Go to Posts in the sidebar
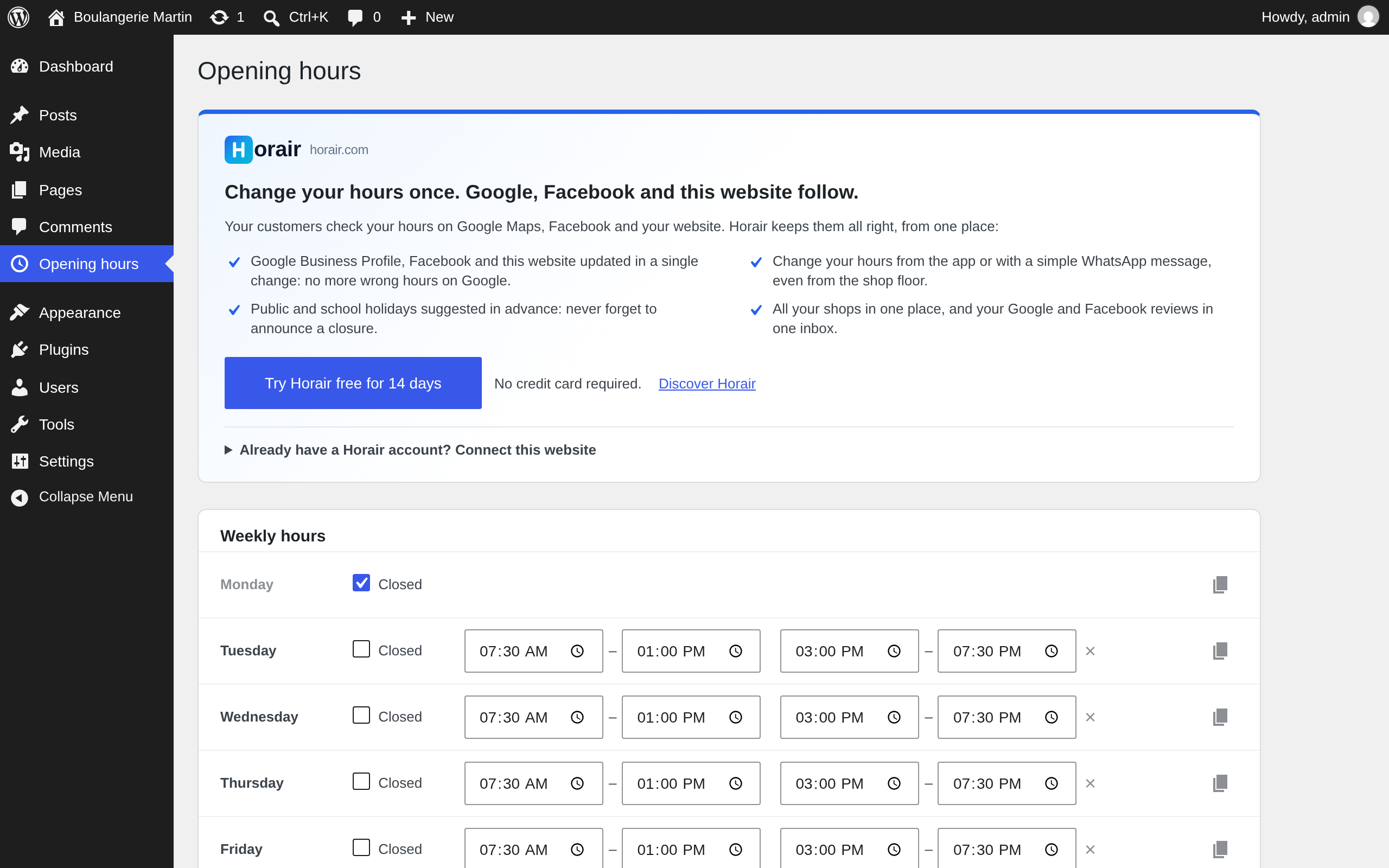This screenshot has height=868, width=1389. 87,115
